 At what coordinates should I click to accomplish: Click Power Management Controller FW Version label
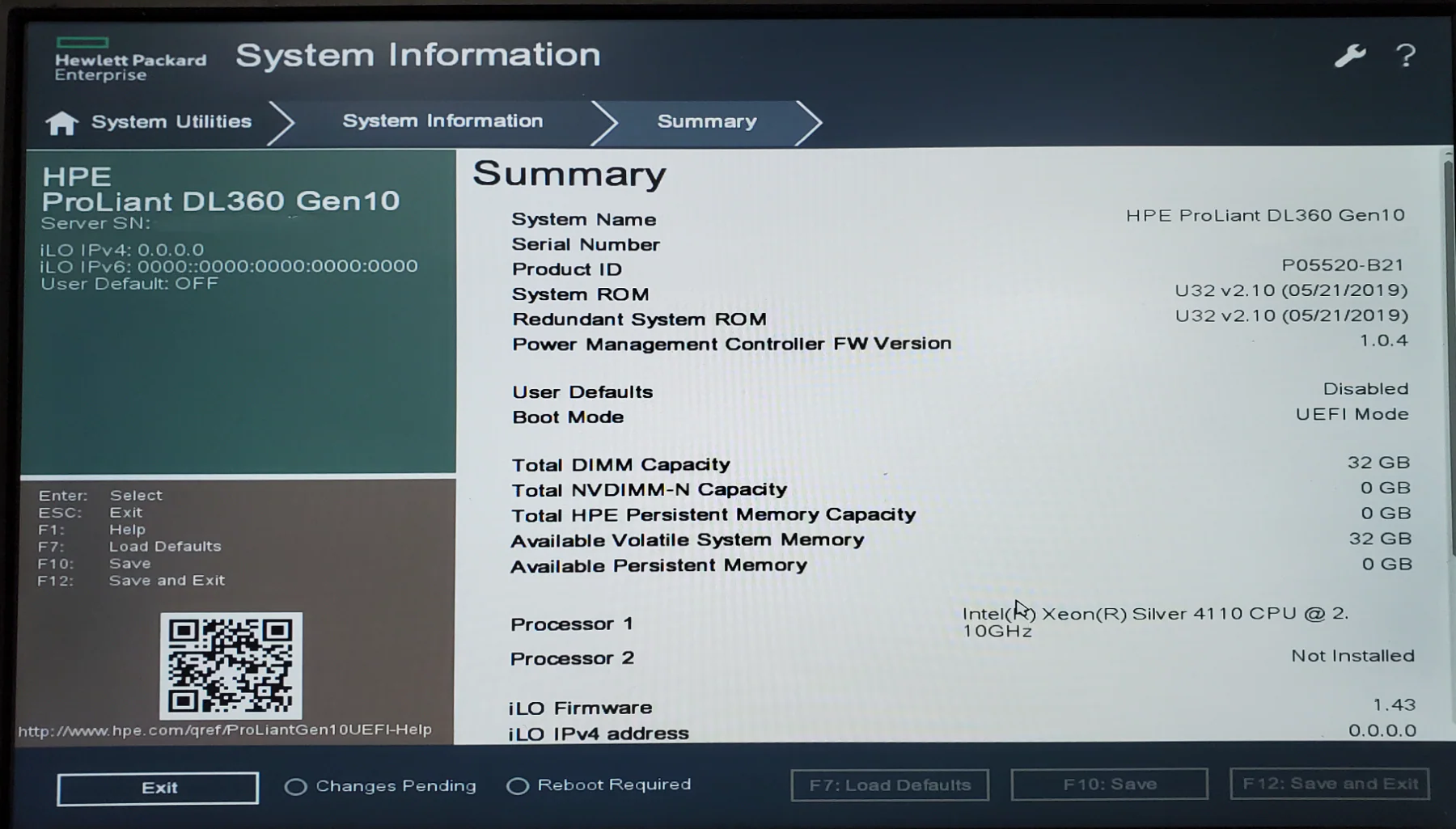(x=731, y=344)
